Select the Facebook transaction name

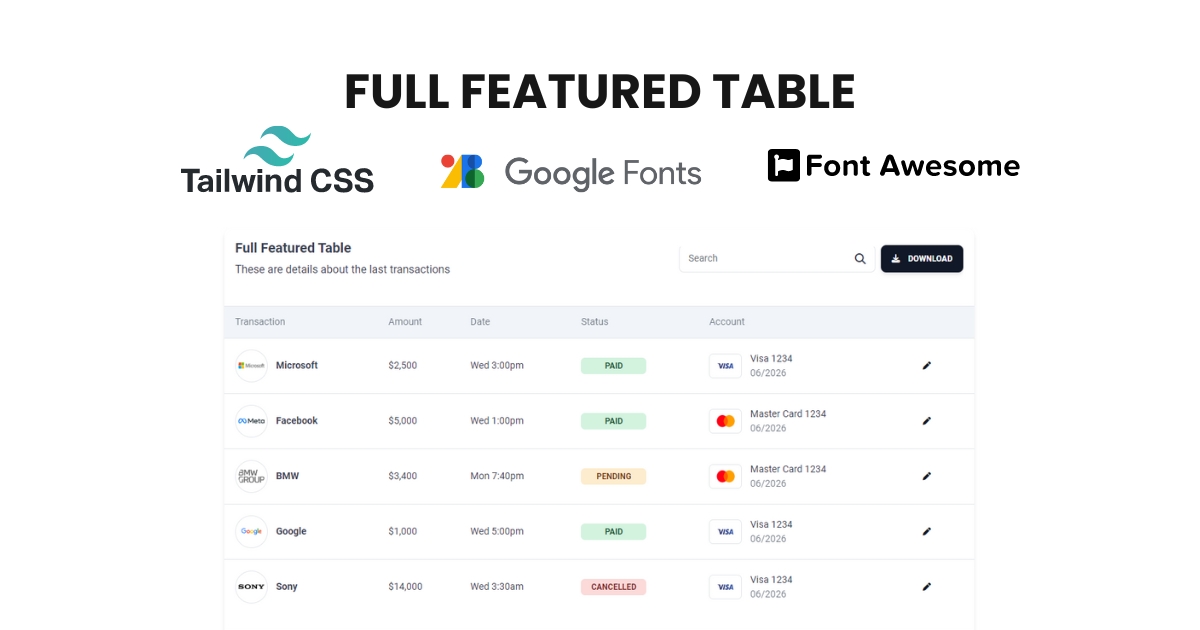297,421
